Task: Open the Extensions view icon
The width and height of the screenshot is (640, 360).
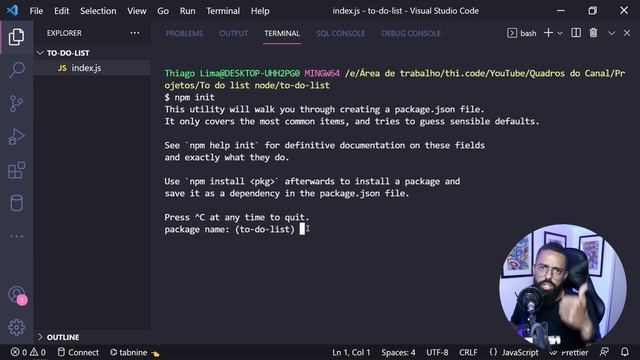Action: 16,170
